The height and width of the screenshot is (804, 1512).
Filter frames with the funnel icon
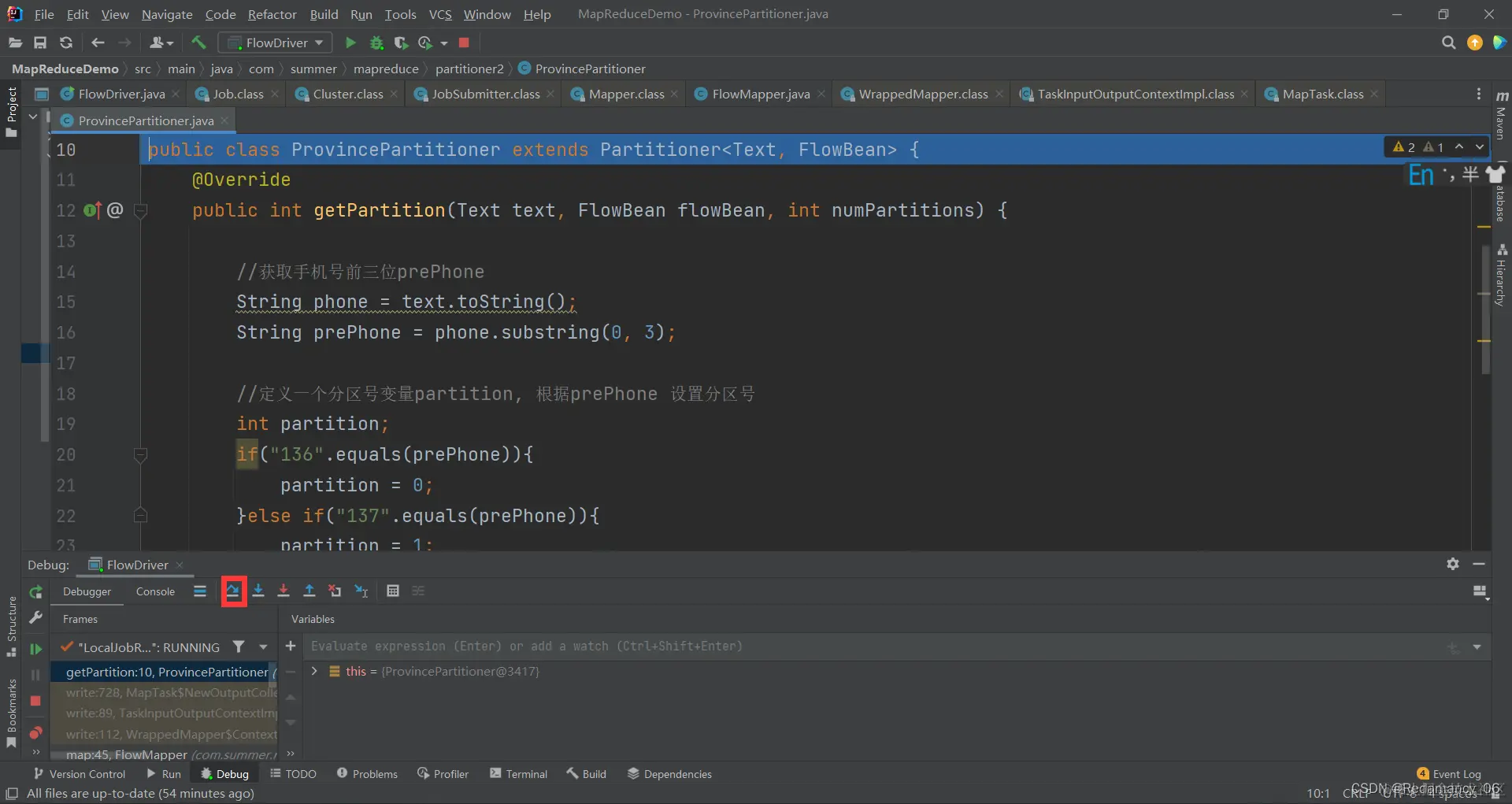(238, 647)
